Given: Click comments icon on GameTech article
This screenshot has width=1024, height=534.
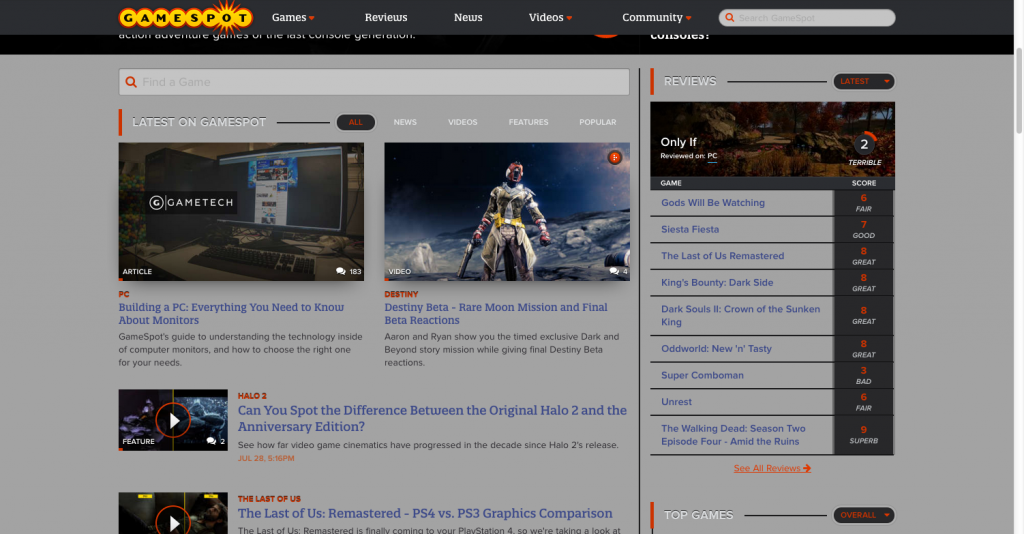Looking at the screenshot, I should click(x=340, y=272).
